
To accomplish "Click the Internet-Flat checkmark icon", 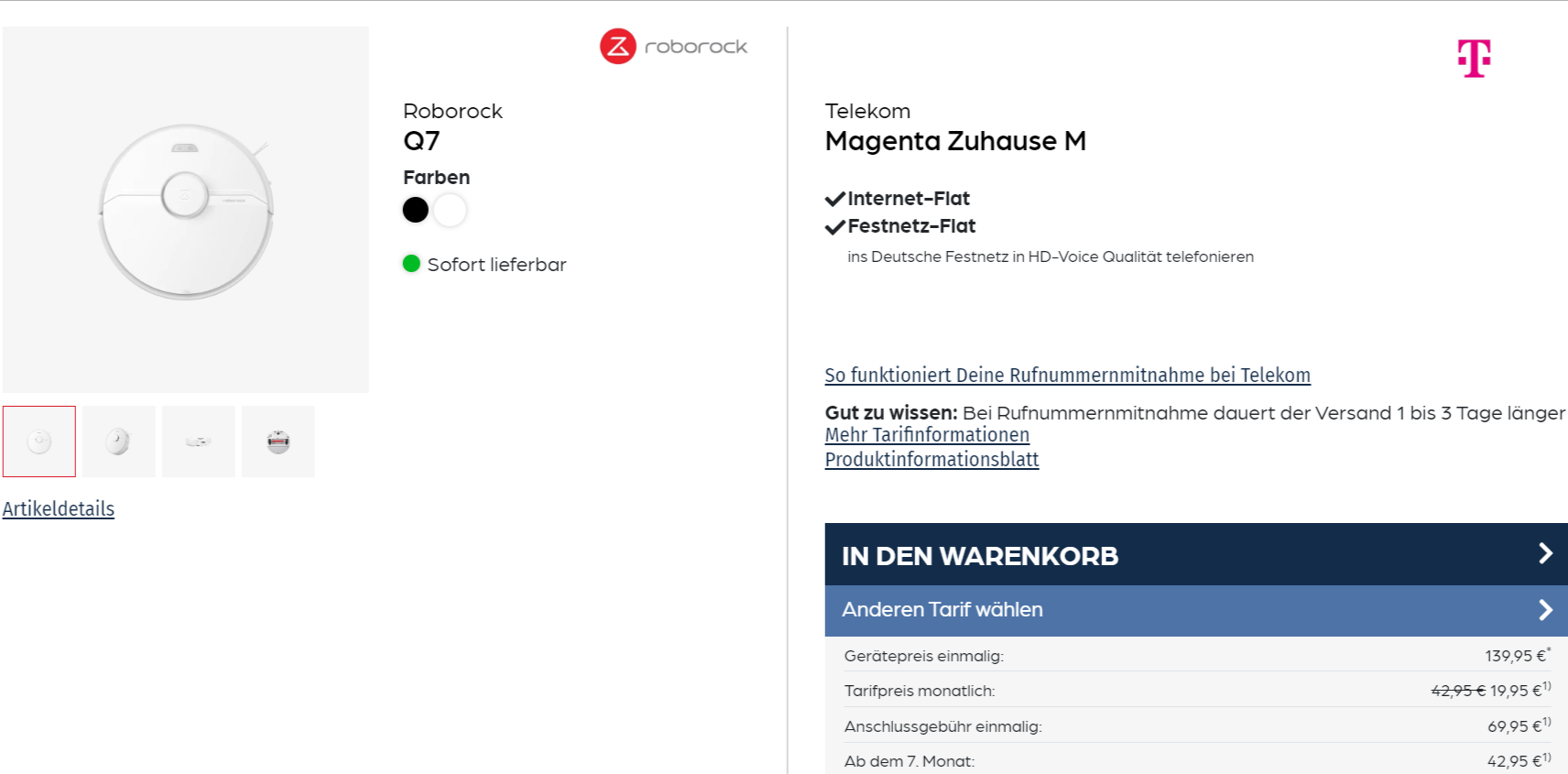I will (x=834, y=199).
